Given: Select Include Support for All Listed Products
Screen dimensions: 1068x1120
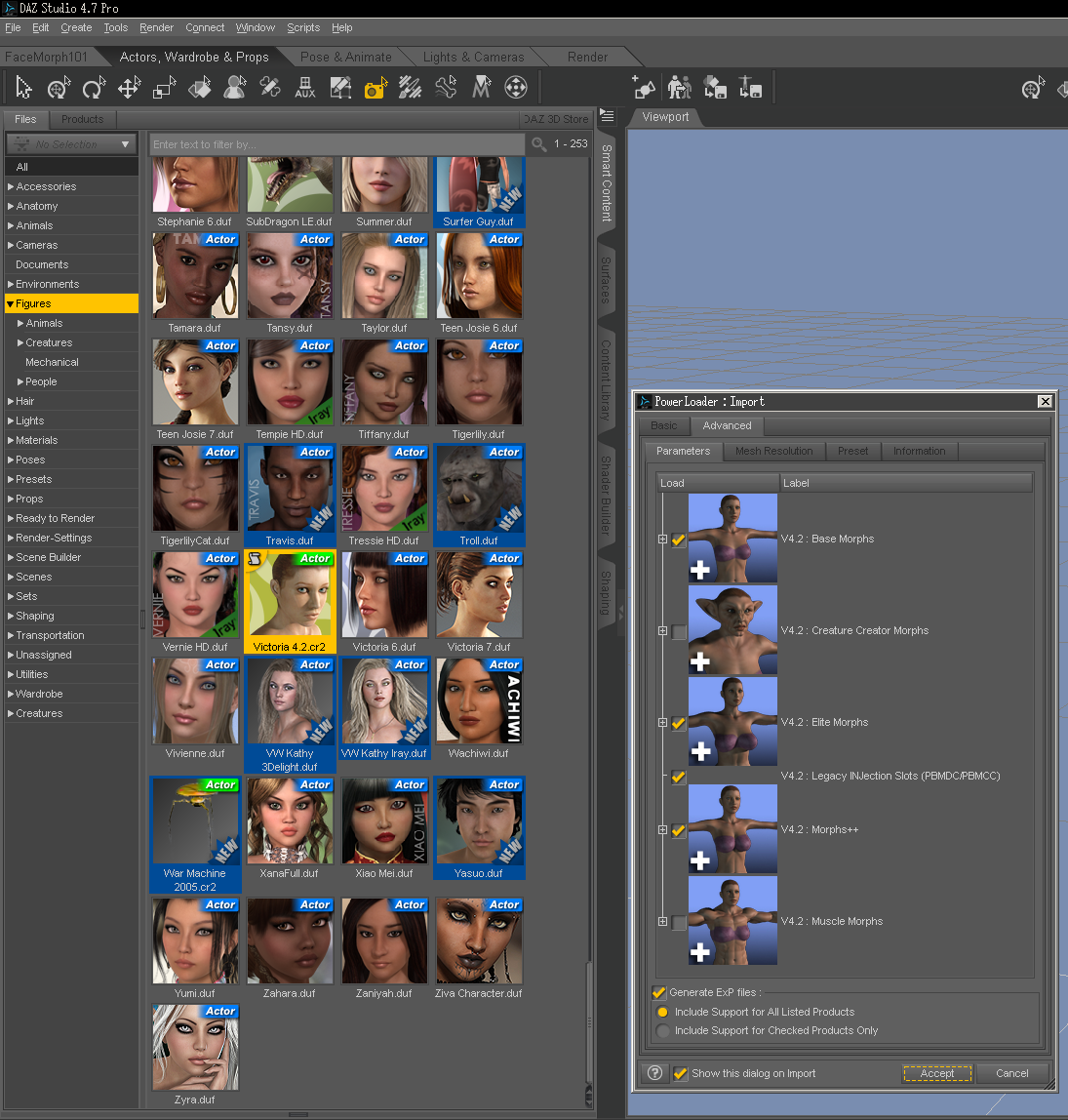Looking at the screenshot, I should click(x=662, y=1012).
